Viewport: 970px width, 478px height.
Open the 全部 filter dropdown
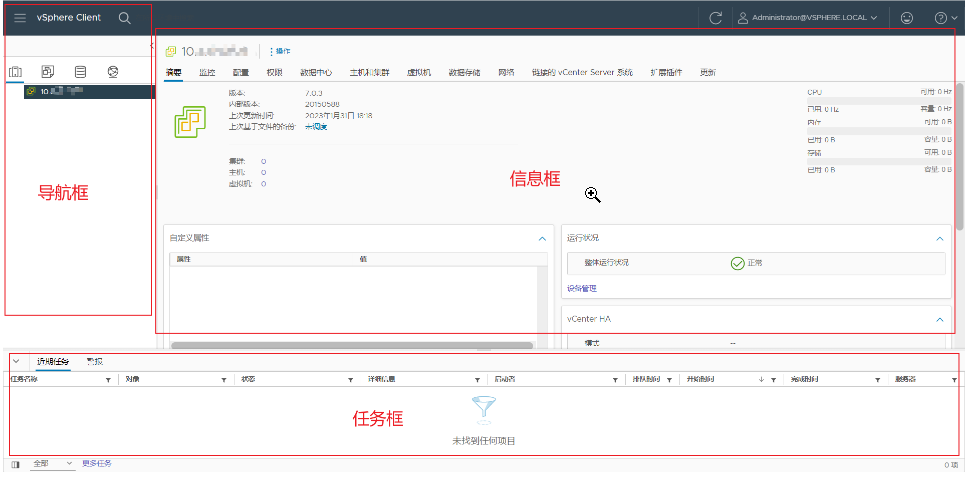tap(53, 464)
